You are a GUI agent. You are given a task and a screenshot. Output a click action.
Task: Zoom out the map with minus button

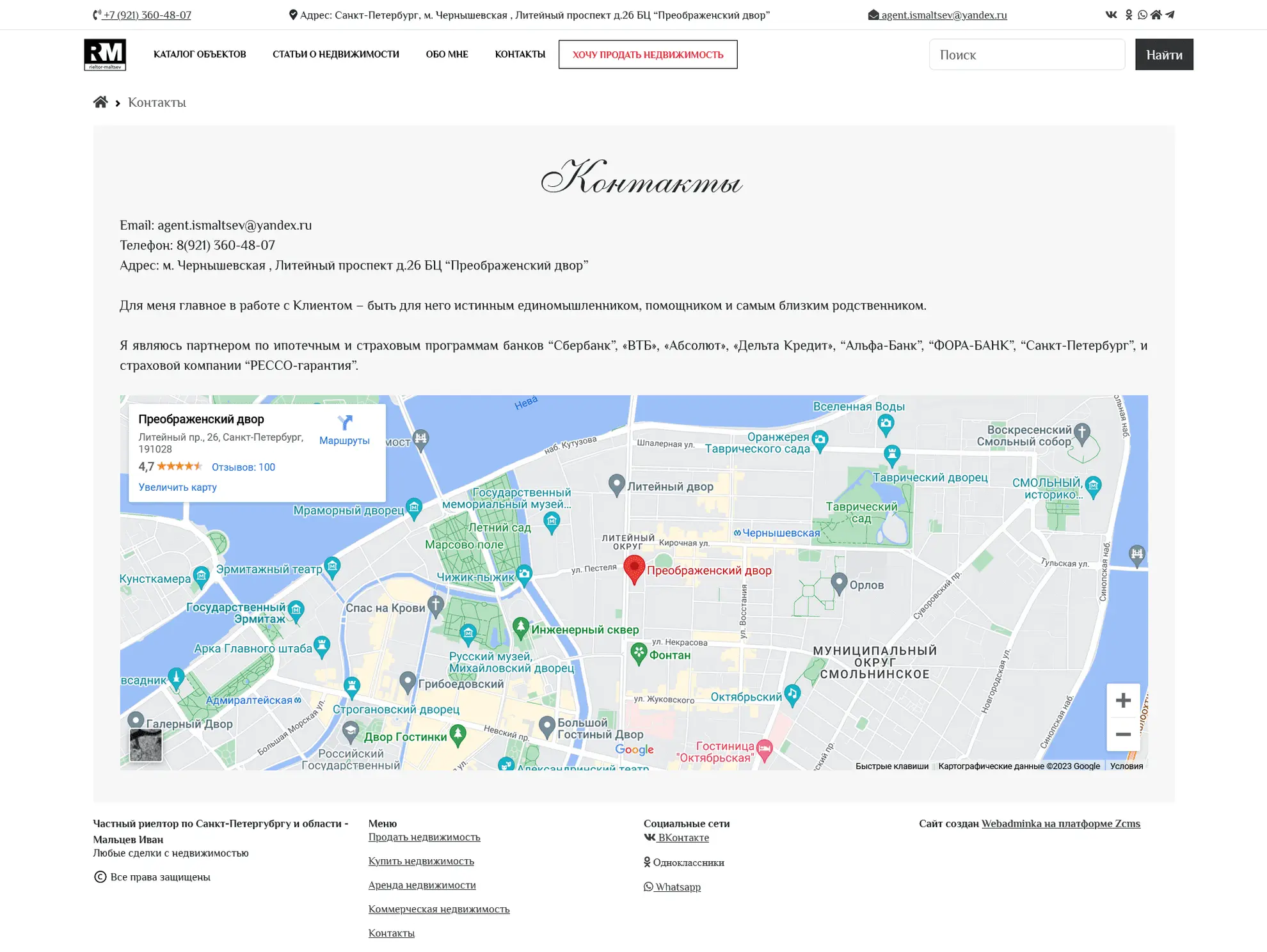pos(1122,734)
